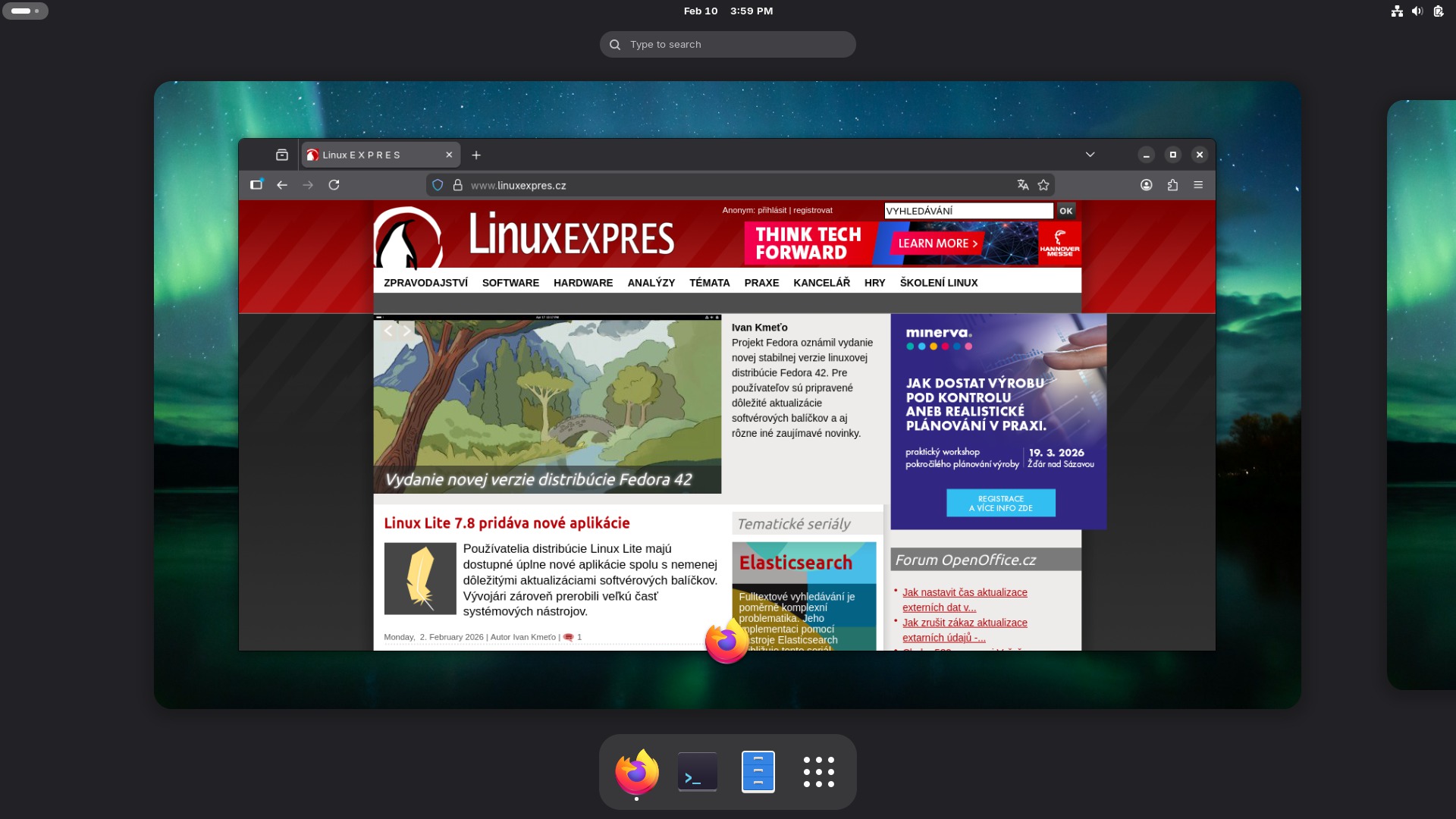Select the Linux EXPRES tab

372,155
